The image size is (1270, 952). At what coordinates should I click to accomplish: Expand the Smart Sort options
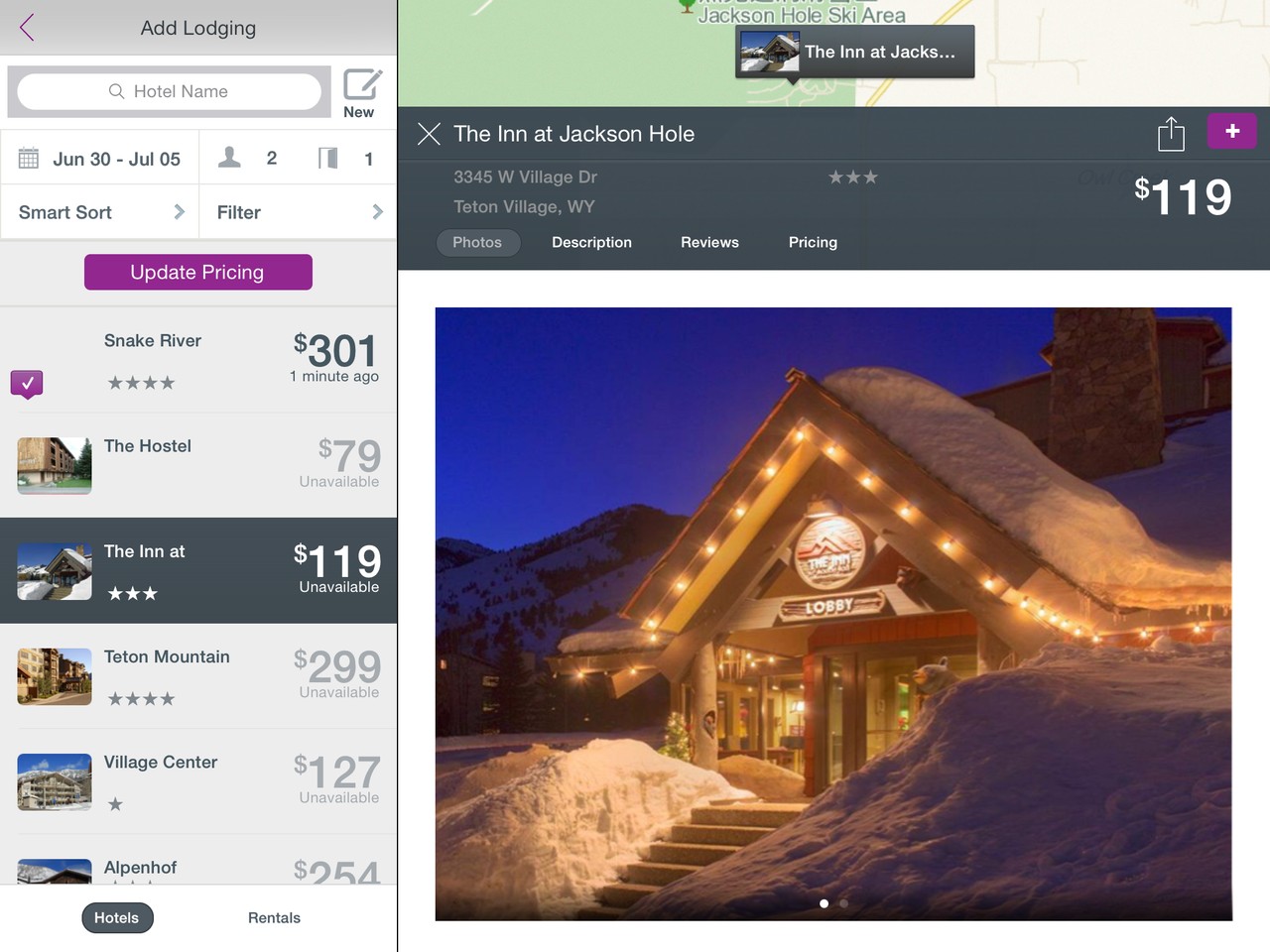coord(99,212)
